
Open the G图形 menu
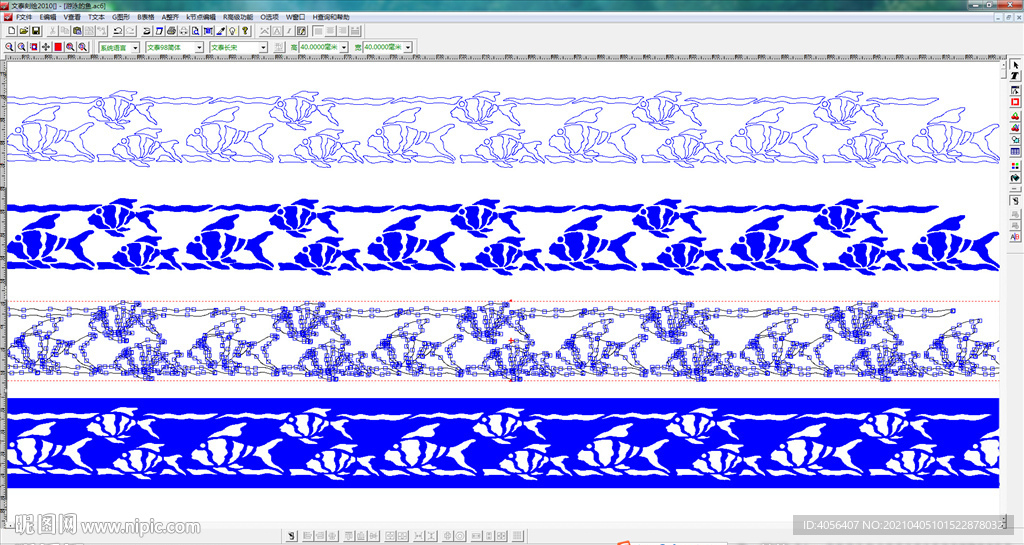[x=120, y=17]
